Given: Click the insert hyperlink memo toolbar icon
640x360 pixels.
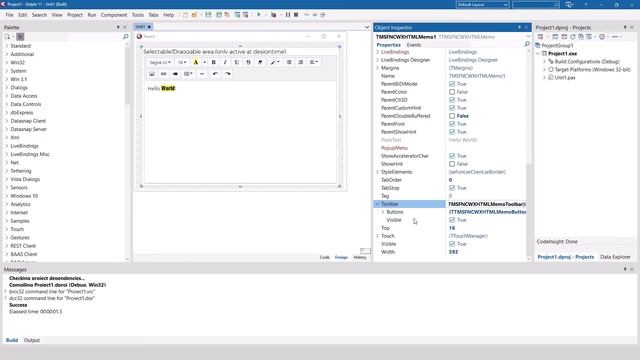Looking at the screenshot, I should click(164, 74).
